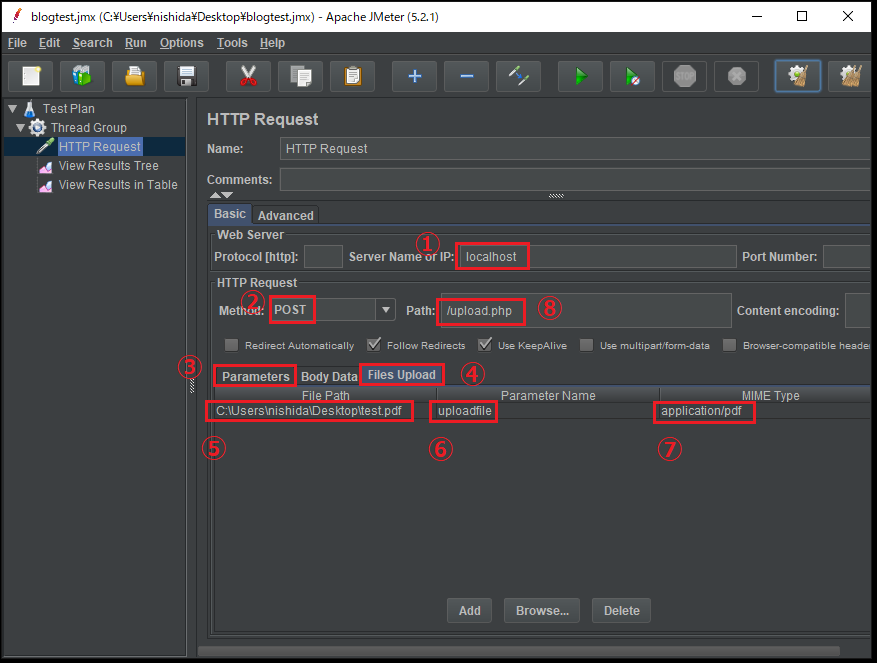
Task: Open the Edit menu
Action: (x=49, y=43)
